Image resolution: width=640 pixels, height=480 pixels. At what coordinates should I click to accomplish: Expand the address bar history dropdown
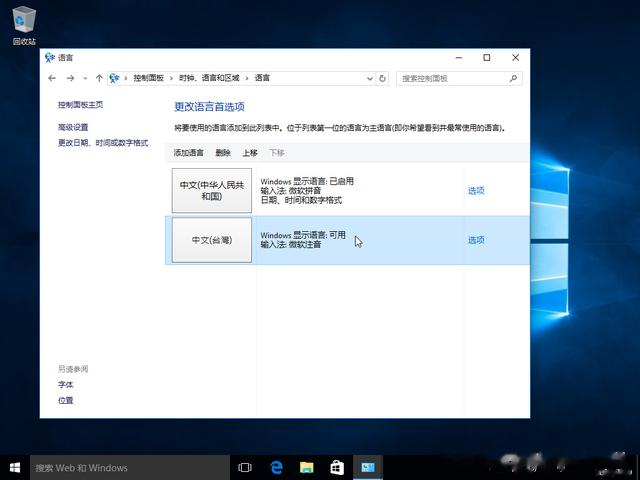370,78
